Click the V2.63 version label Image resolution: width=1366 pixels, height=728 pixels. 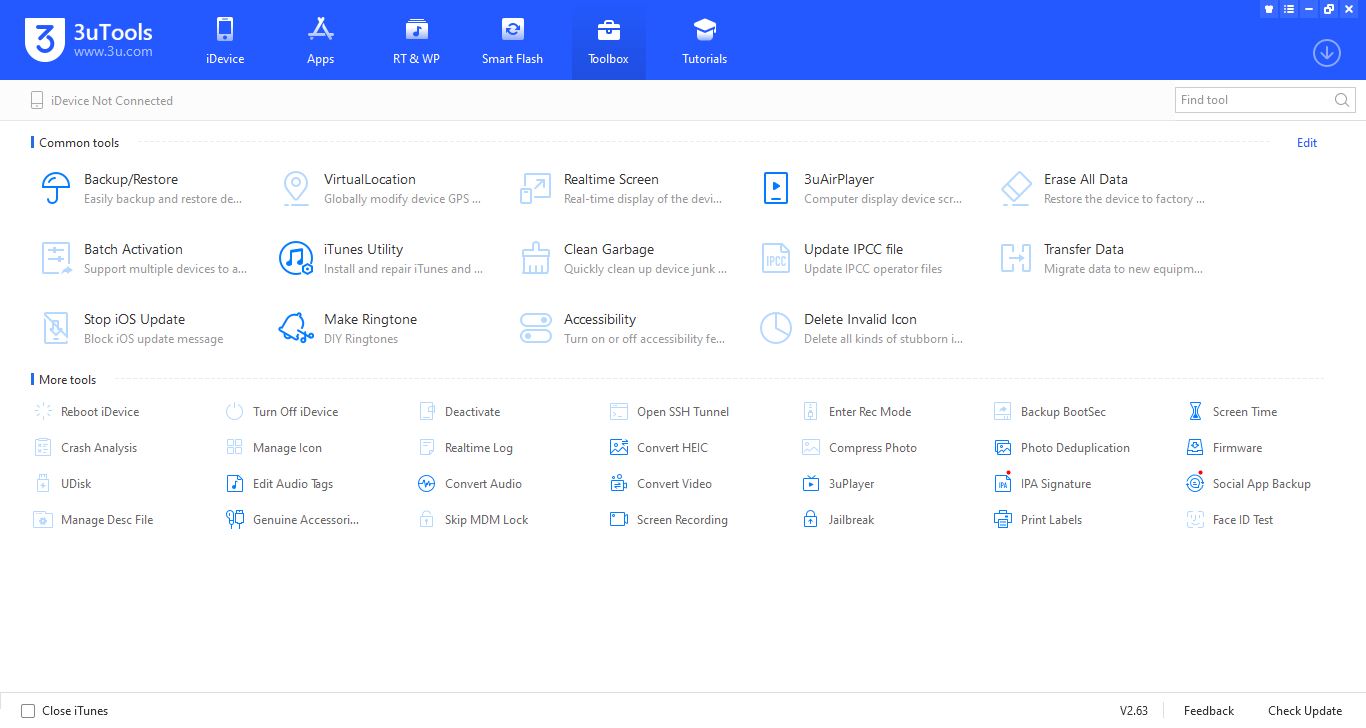1134,711
